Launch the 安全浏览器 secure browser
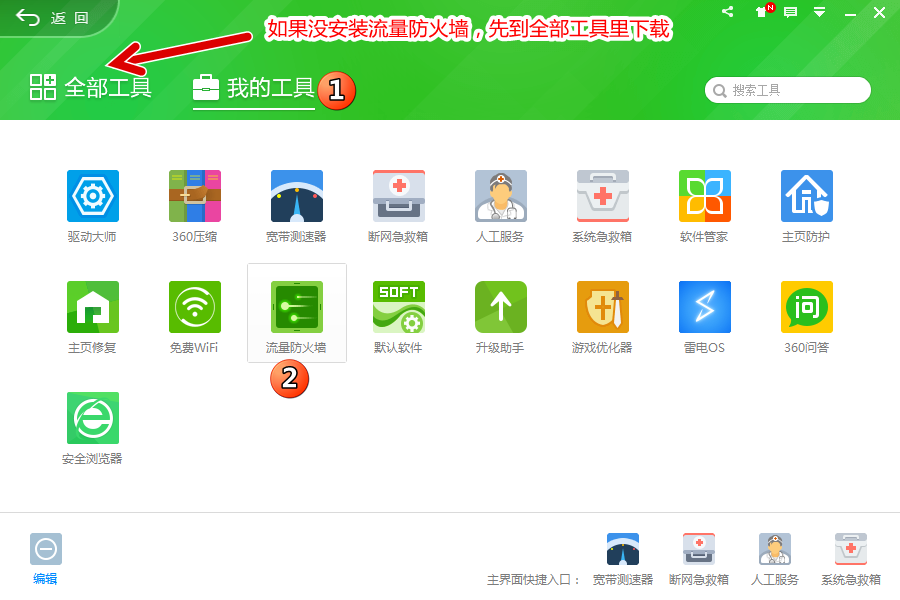Viewport: 900px width, 600px height. [92, 417]
